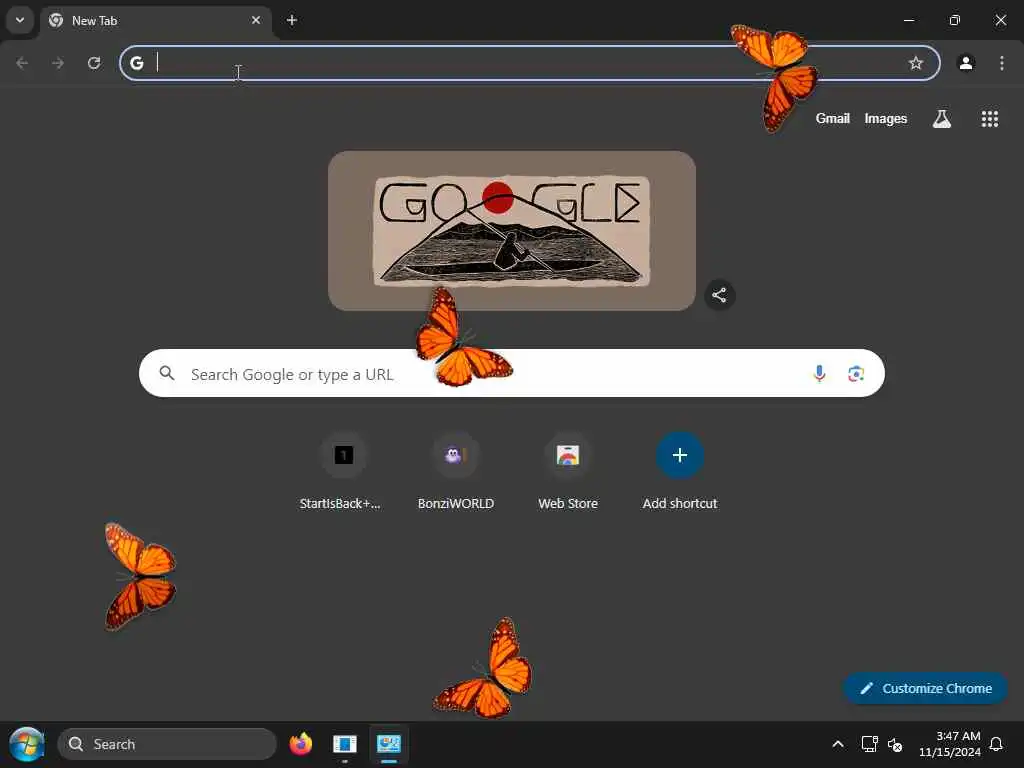Open the Google apps grid
Screen dimensions: 1024x768
pyautogui.click(x=990, y=119)
